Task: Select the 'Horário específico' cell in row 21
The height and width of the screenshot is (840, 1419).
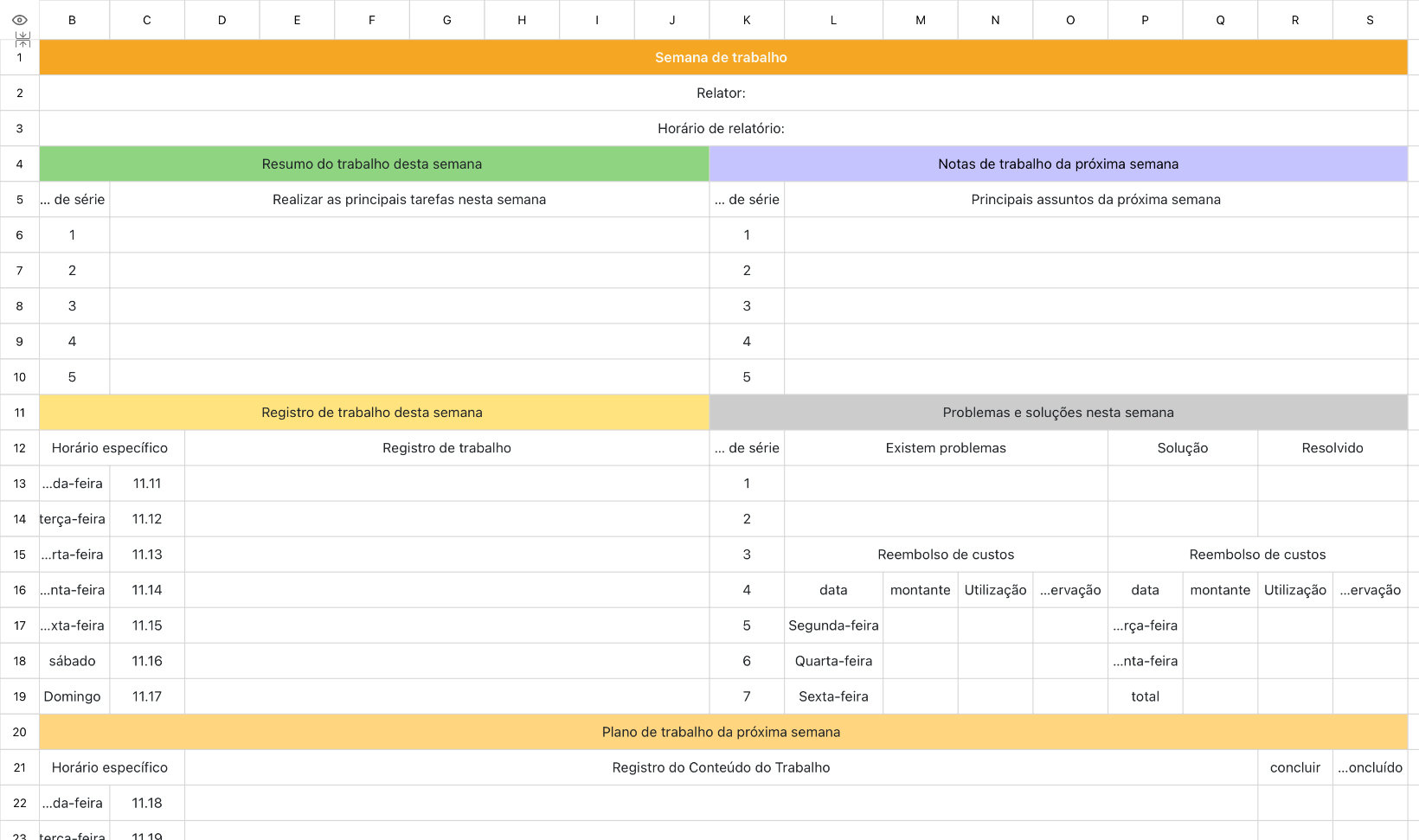Action: pyautogui.click(x=110, y=767)
